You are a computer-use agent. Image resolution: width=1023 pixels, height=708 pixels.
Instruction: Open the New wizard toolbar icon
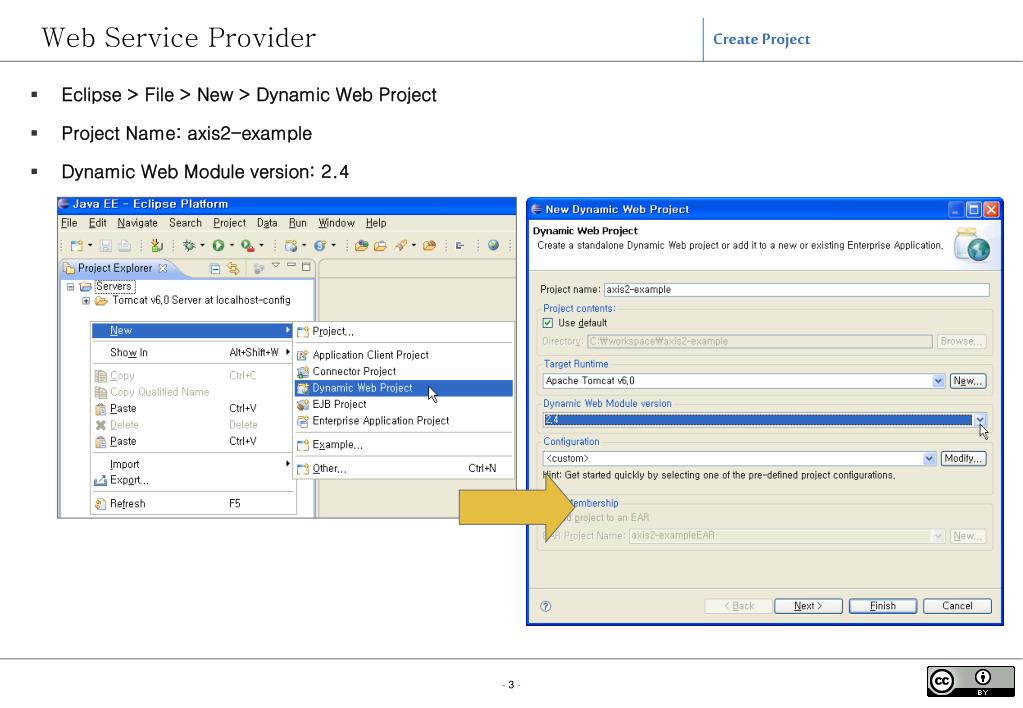[76, 246]
